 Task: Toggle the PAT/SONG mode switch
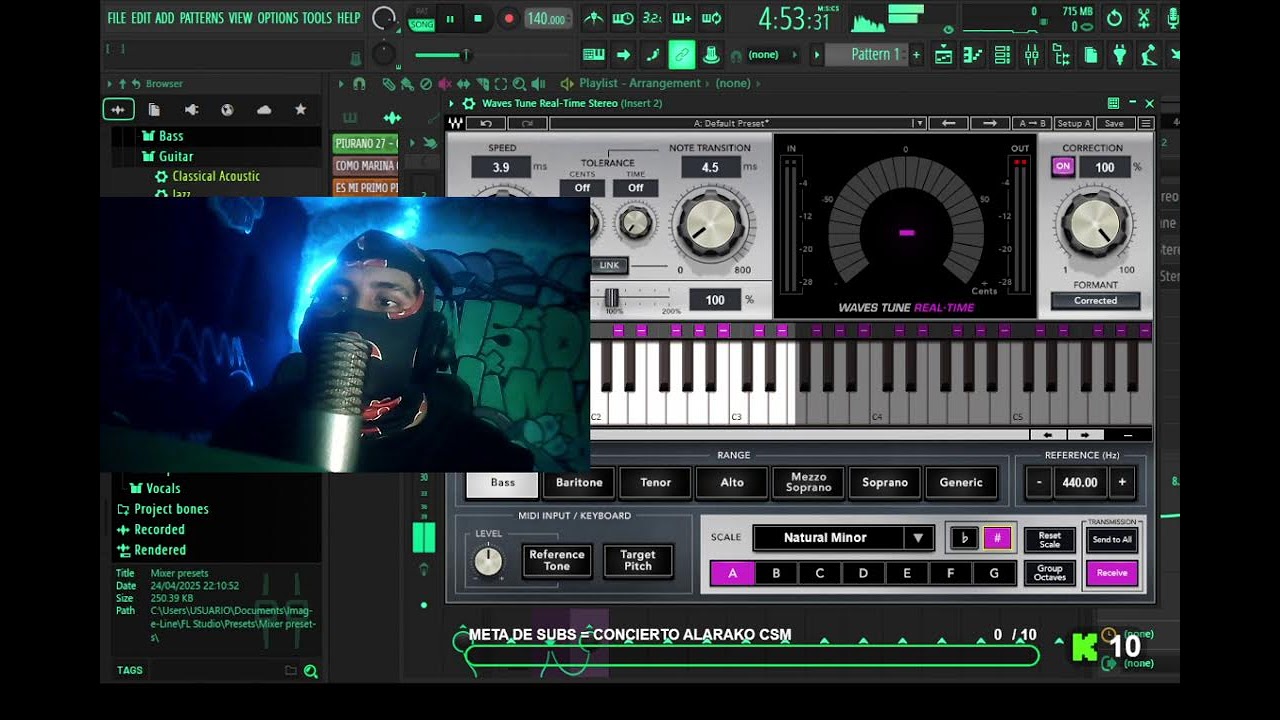click(x=422, y=19)
